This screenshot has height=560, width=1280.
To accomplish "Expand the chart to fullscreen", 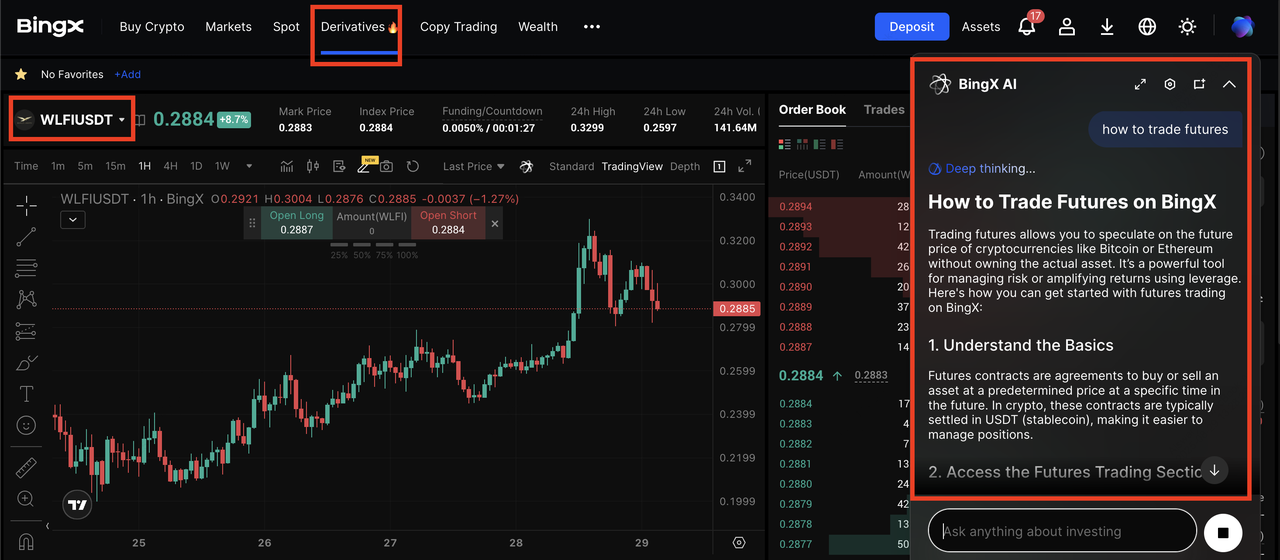I will (744, 166).
